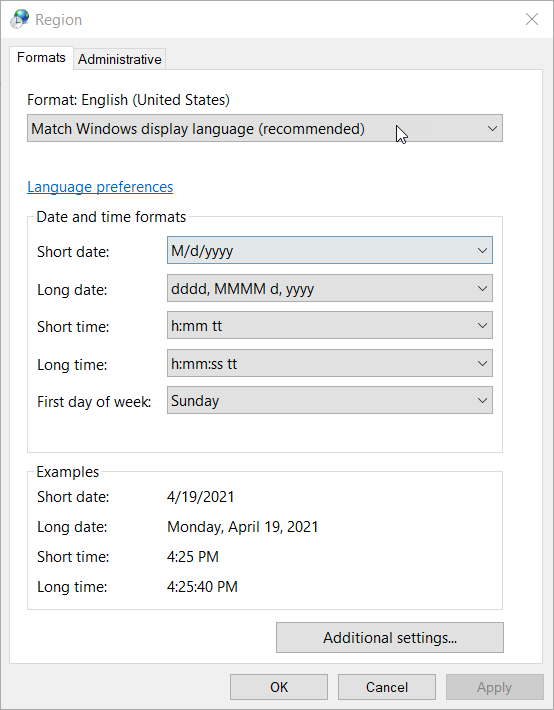Open the Long time format combo box
Image resolution: width=554 pixels, height=710 pixels.
(x=330, y=363)
